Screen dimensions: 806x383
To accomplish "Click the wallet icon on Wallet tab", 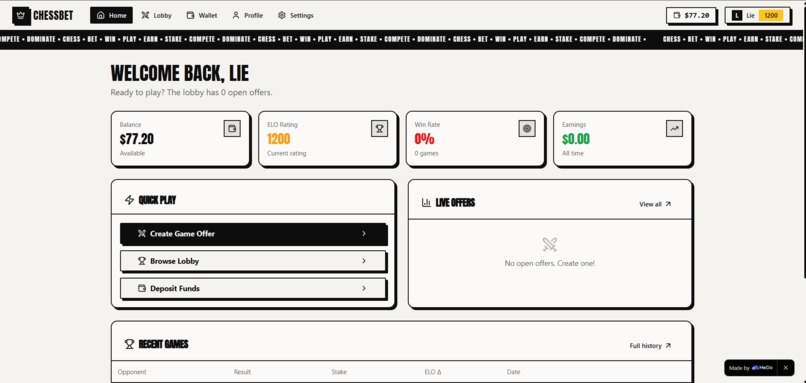I will (x=191, y=15).
